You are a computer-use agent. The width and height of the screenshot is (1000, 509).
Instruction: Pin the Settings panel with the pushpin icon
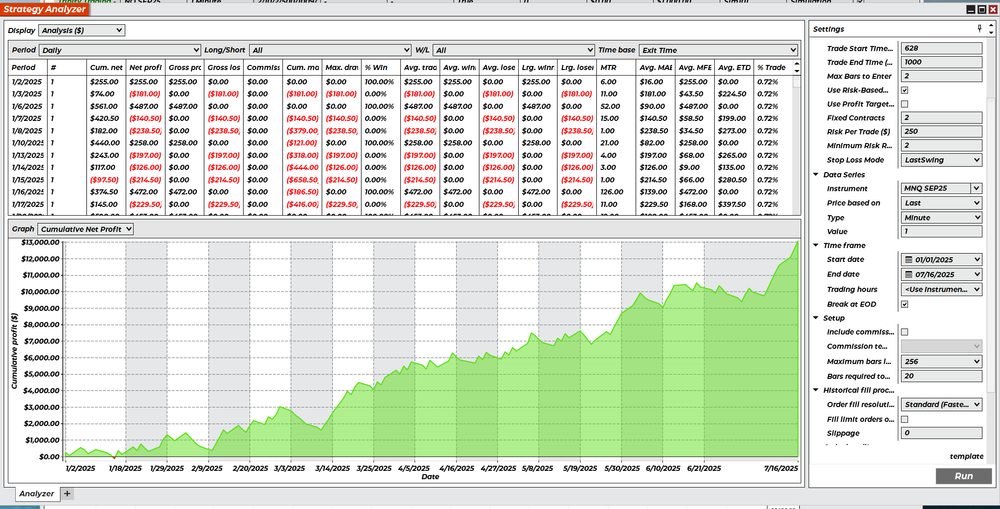[980, 29]
